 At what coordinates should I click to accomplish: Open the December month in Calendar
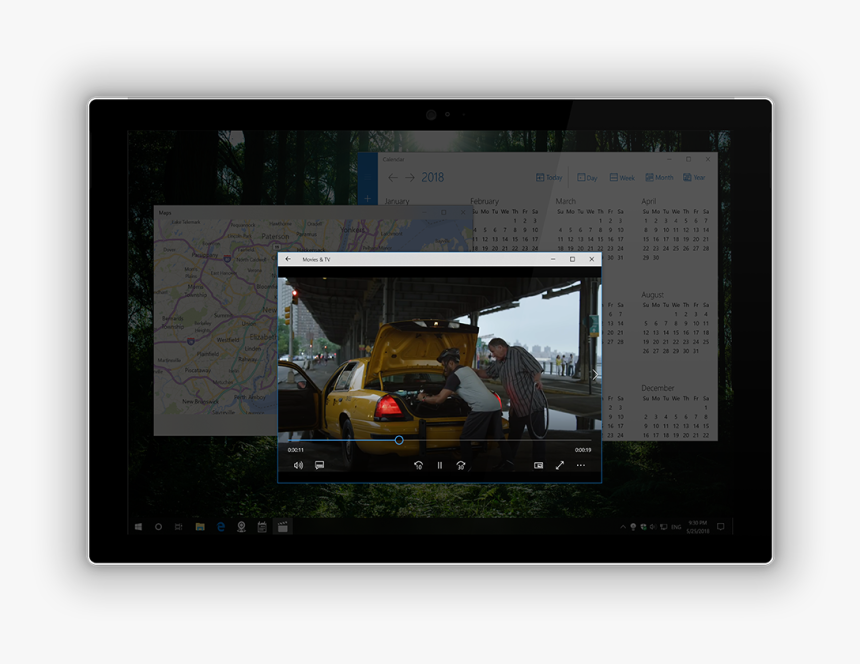pos(657,388)
